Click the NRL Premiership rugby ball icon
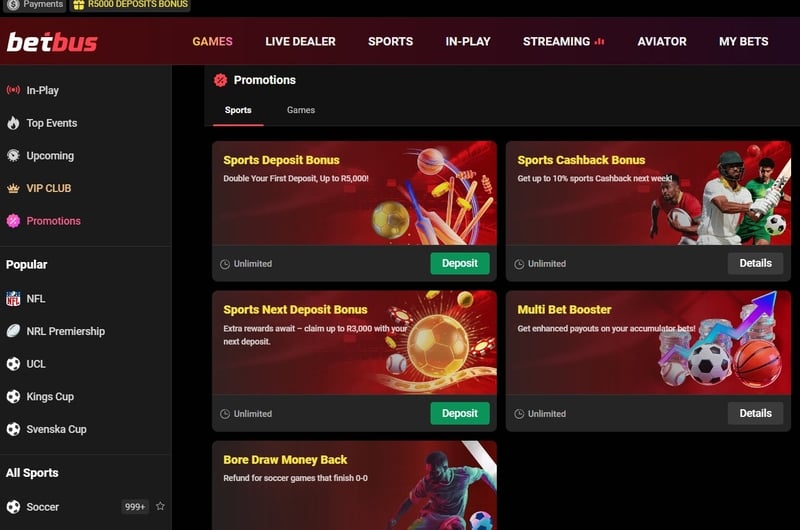This screenshot has width=800, height=530. pyautogui.click(x=13, y=331)
